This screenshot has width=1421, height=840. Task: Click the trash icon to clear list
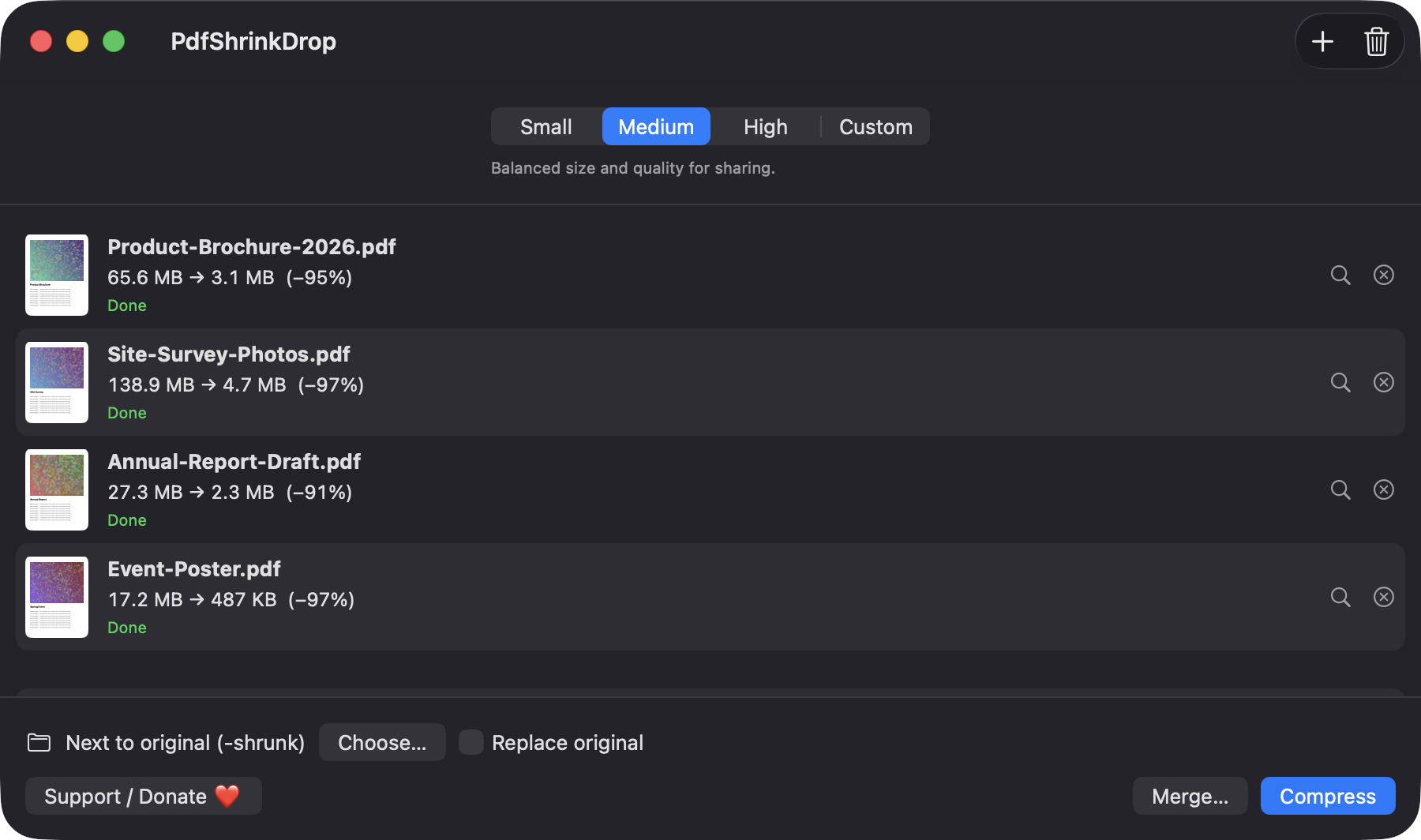[x=1376, y=41]
